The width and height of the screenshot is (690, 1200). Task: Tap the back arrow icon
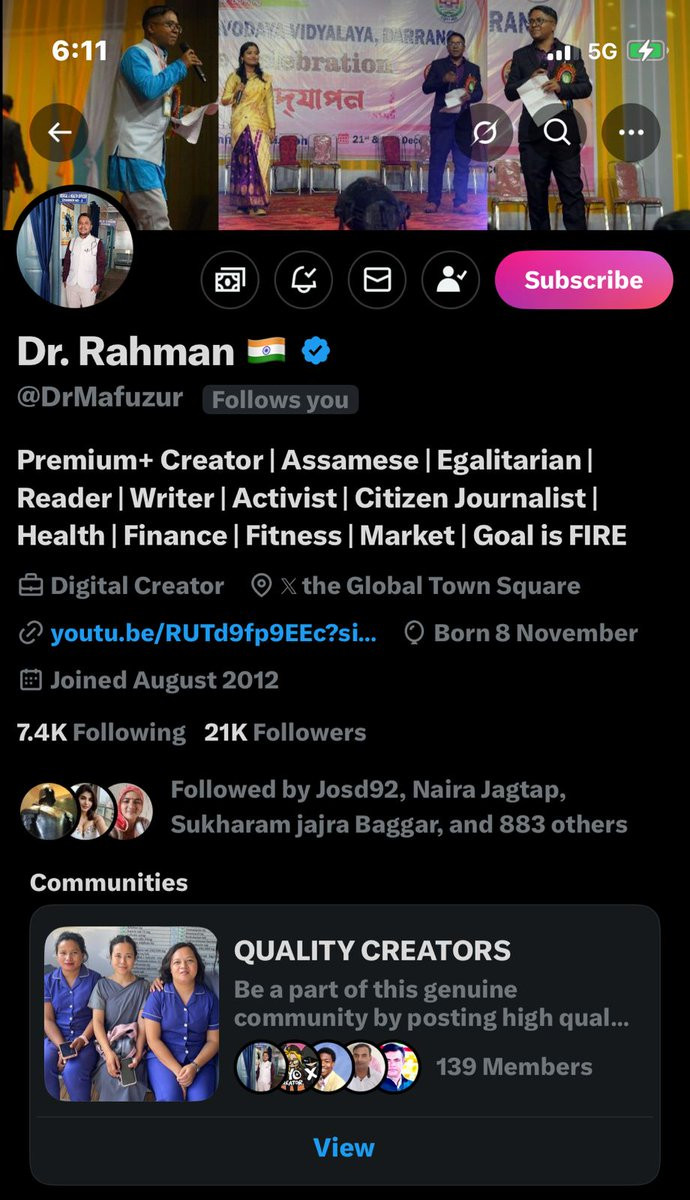59,132
